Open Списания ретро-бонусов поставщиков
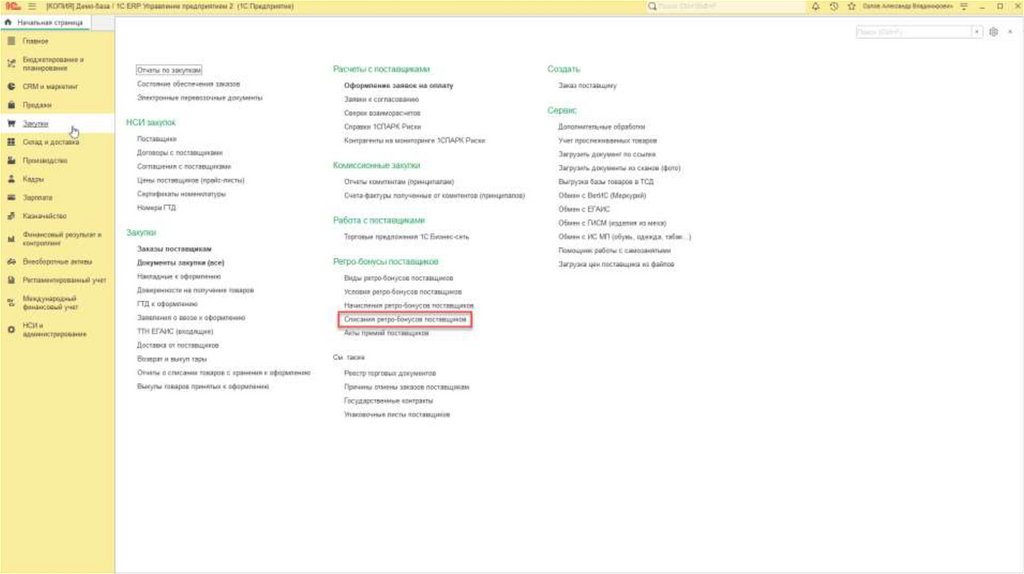This screenshot has width=1024, height=574. point(406,319)
